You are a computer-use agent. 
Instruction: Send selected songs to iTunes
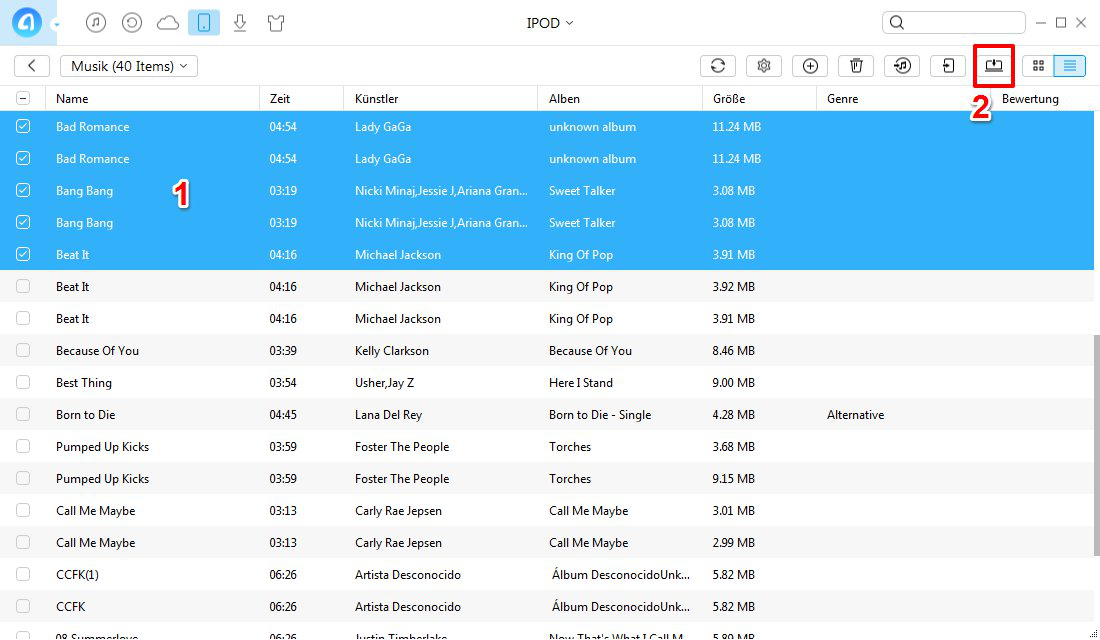pyautogui.click(x=902, y=66)
